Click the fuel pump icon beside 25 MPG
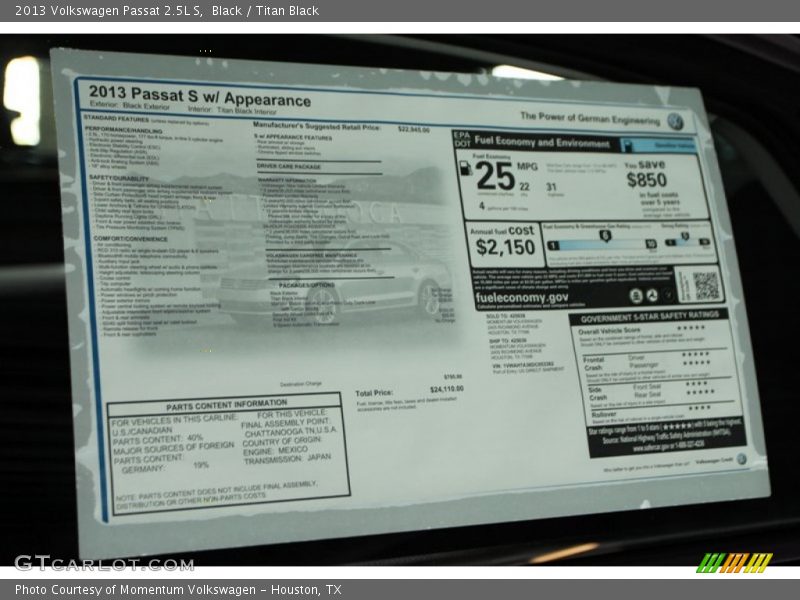 [464, 170]
